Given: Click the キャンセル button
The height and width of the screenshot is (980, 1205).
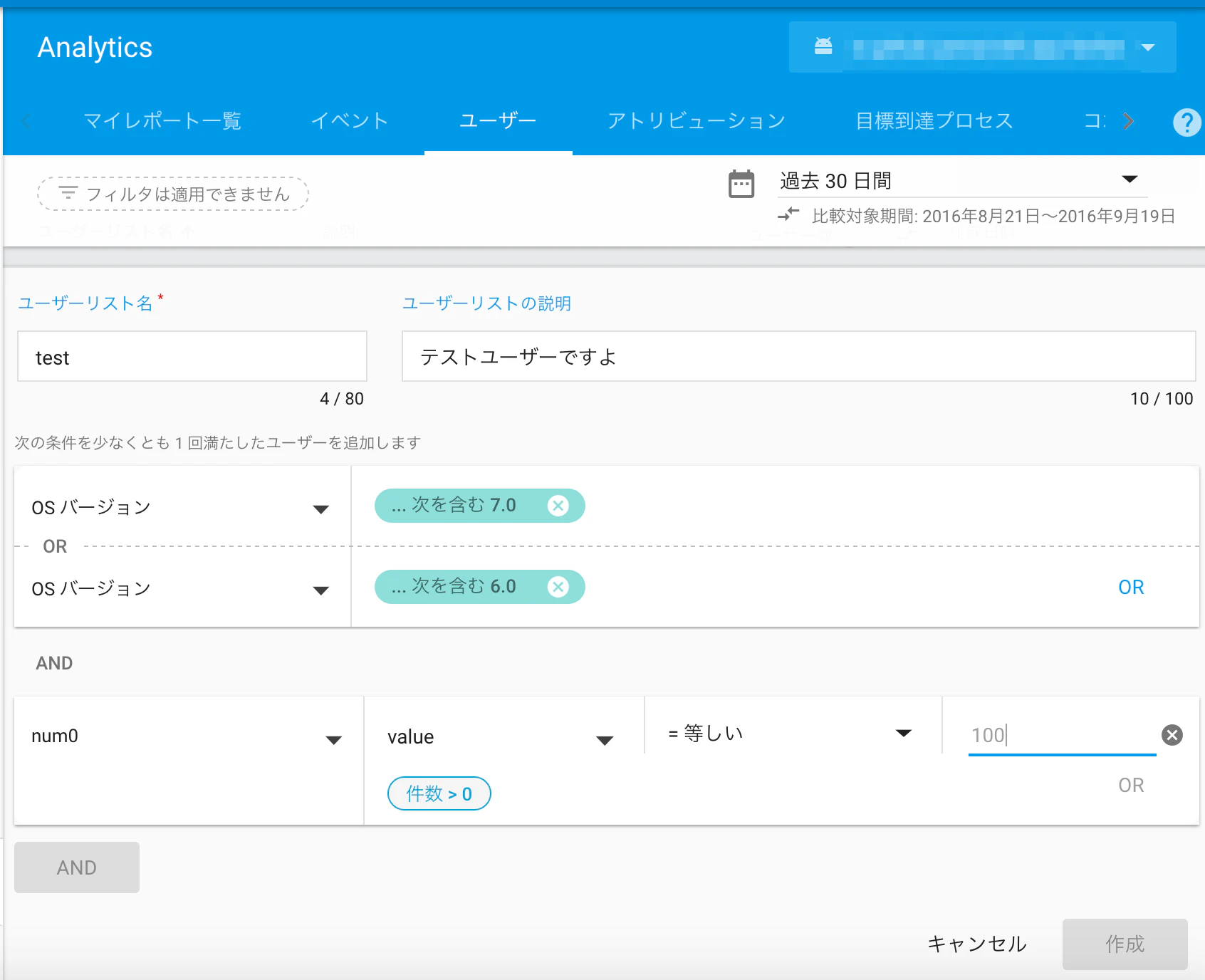Looking at the screenshot, I should [977, 944].
